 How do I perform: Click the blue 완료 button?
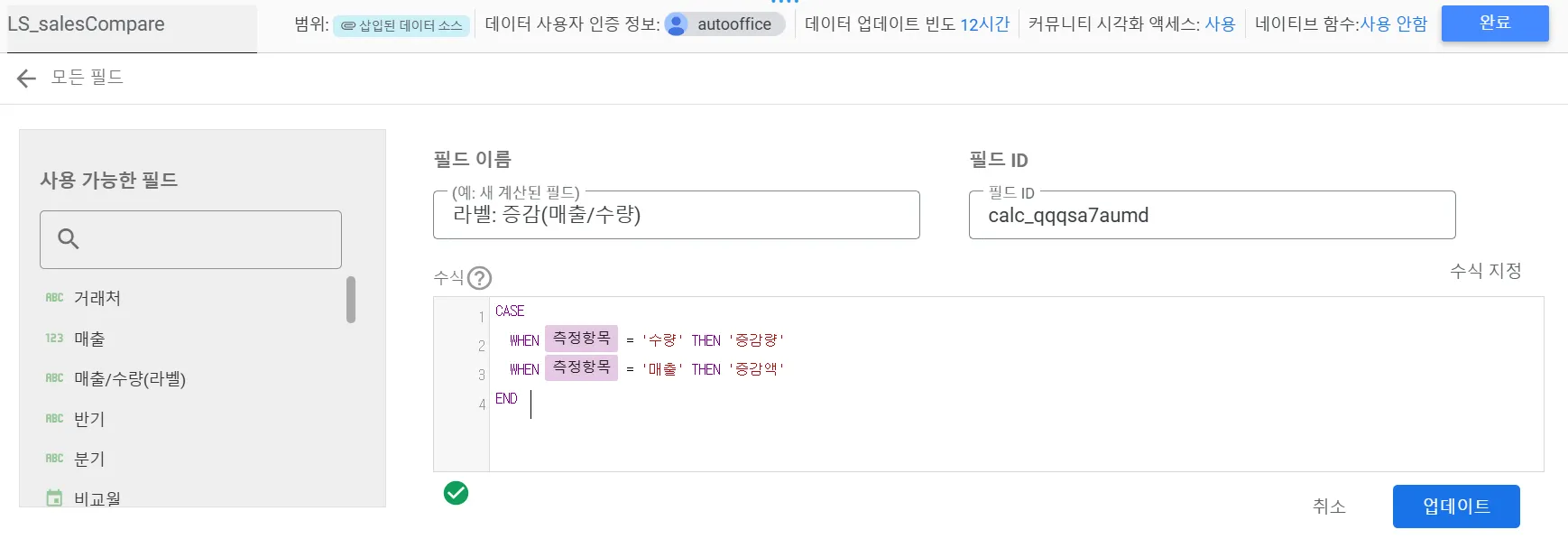pos(1495,23)
